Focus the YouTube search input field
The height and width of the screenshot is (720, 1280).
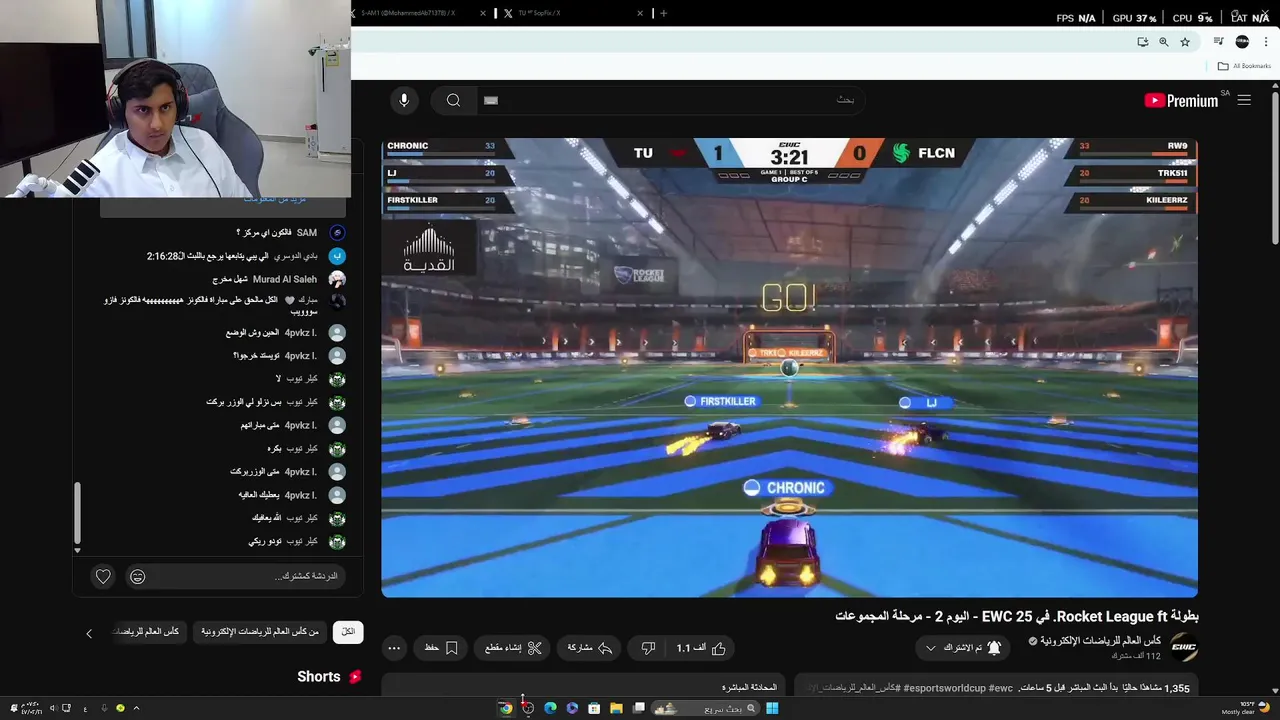pyautogui.click(x=670, y=100)
